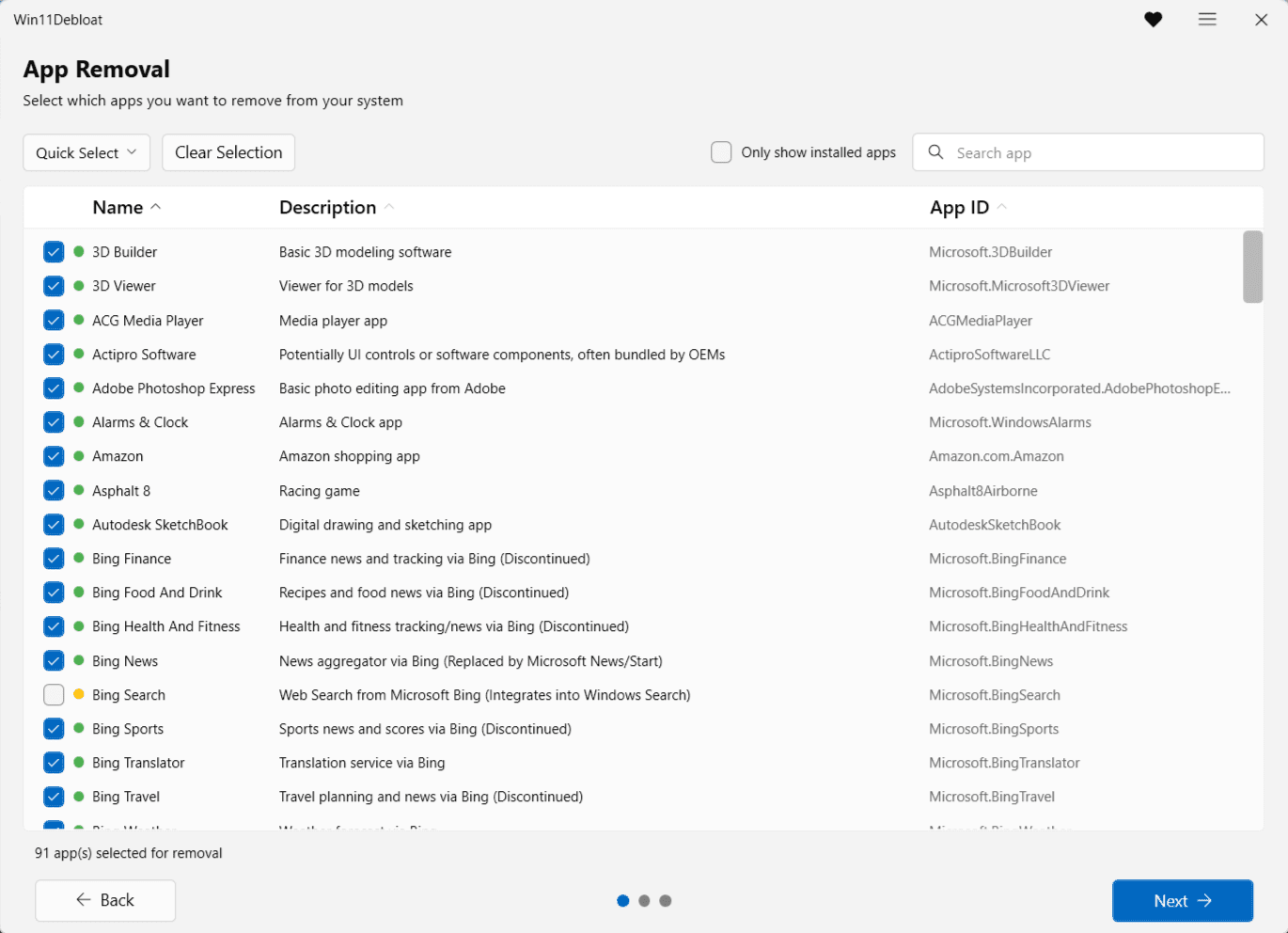Uncheck the Asphalt 8 checkbox
This screenshot has width=1288, height=933.
54,491
